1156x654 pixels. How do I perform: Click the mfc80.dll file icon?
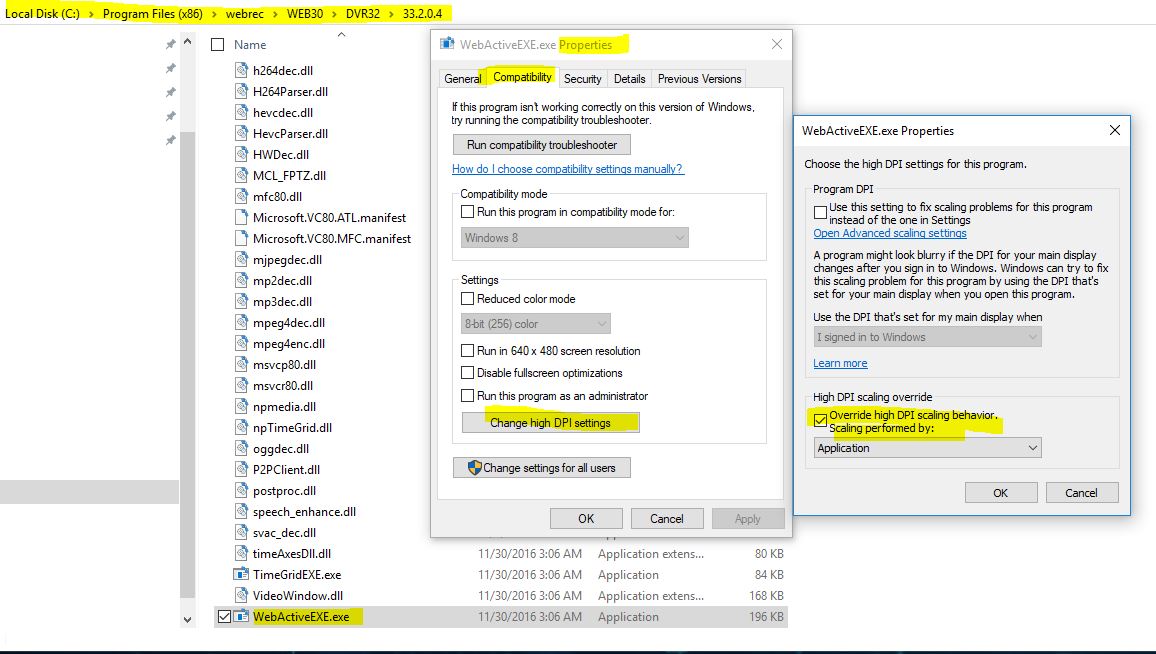(241, 196)
